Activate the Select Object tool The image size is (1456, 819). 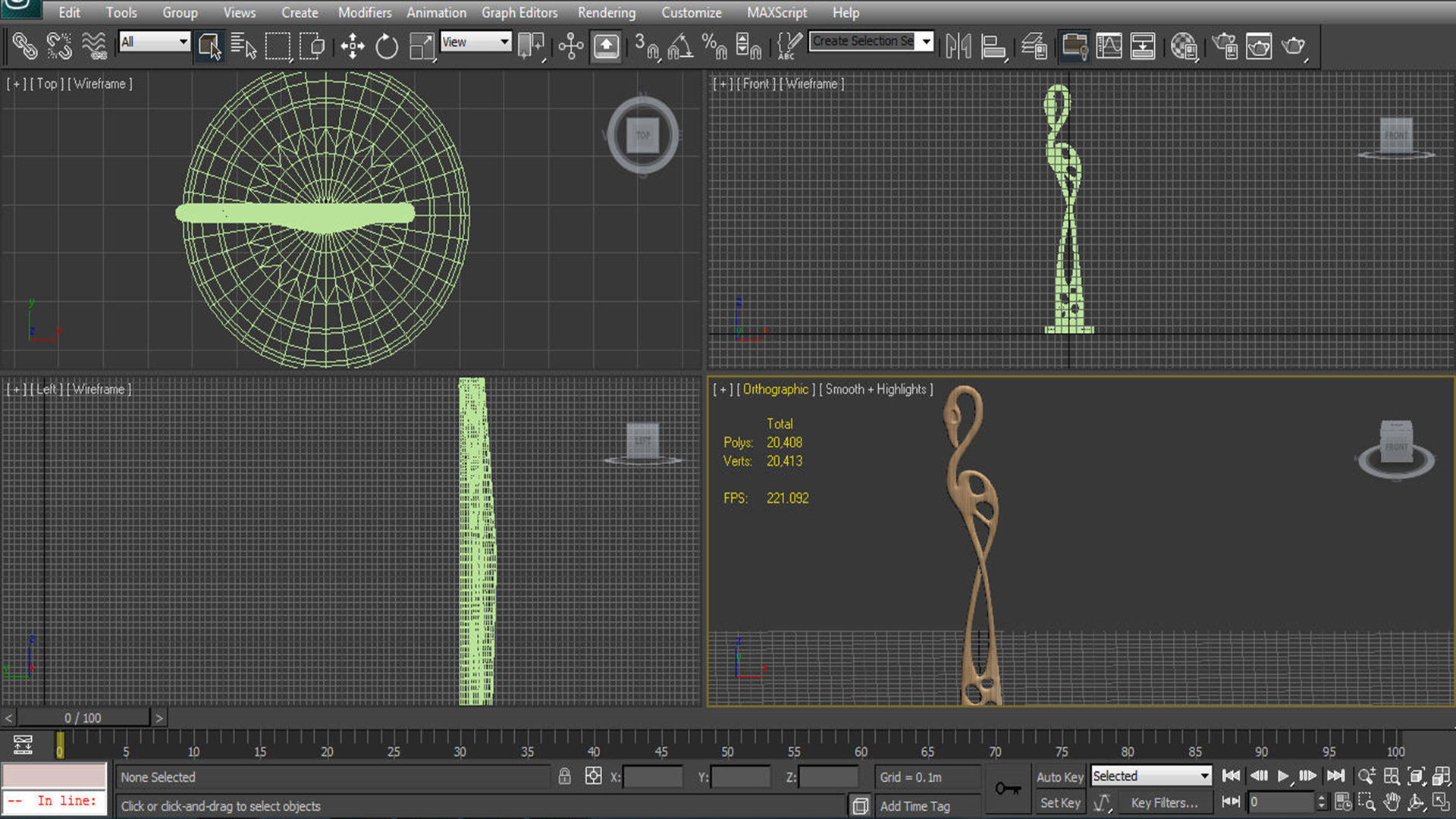[x=209, y=45]
